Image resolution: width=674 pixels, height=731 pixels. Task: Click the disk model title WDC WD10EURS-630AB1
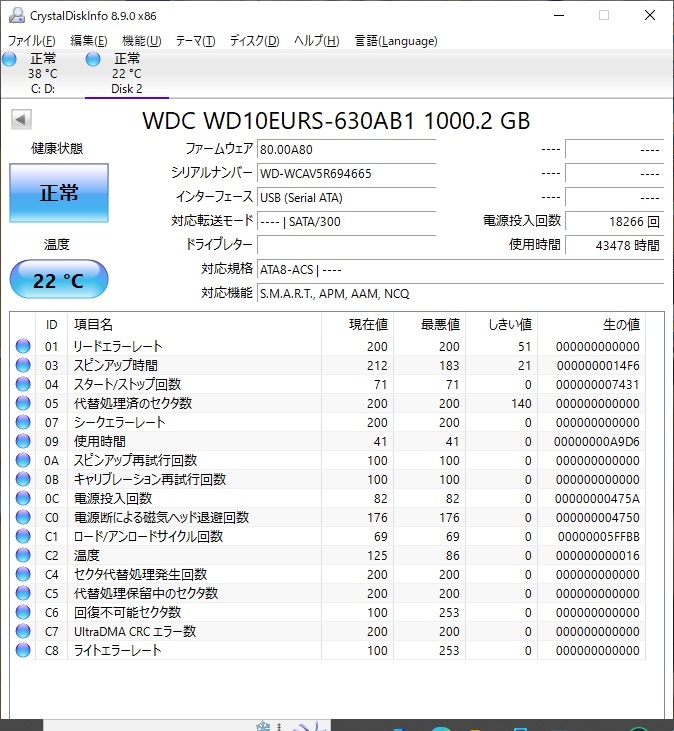278,121
